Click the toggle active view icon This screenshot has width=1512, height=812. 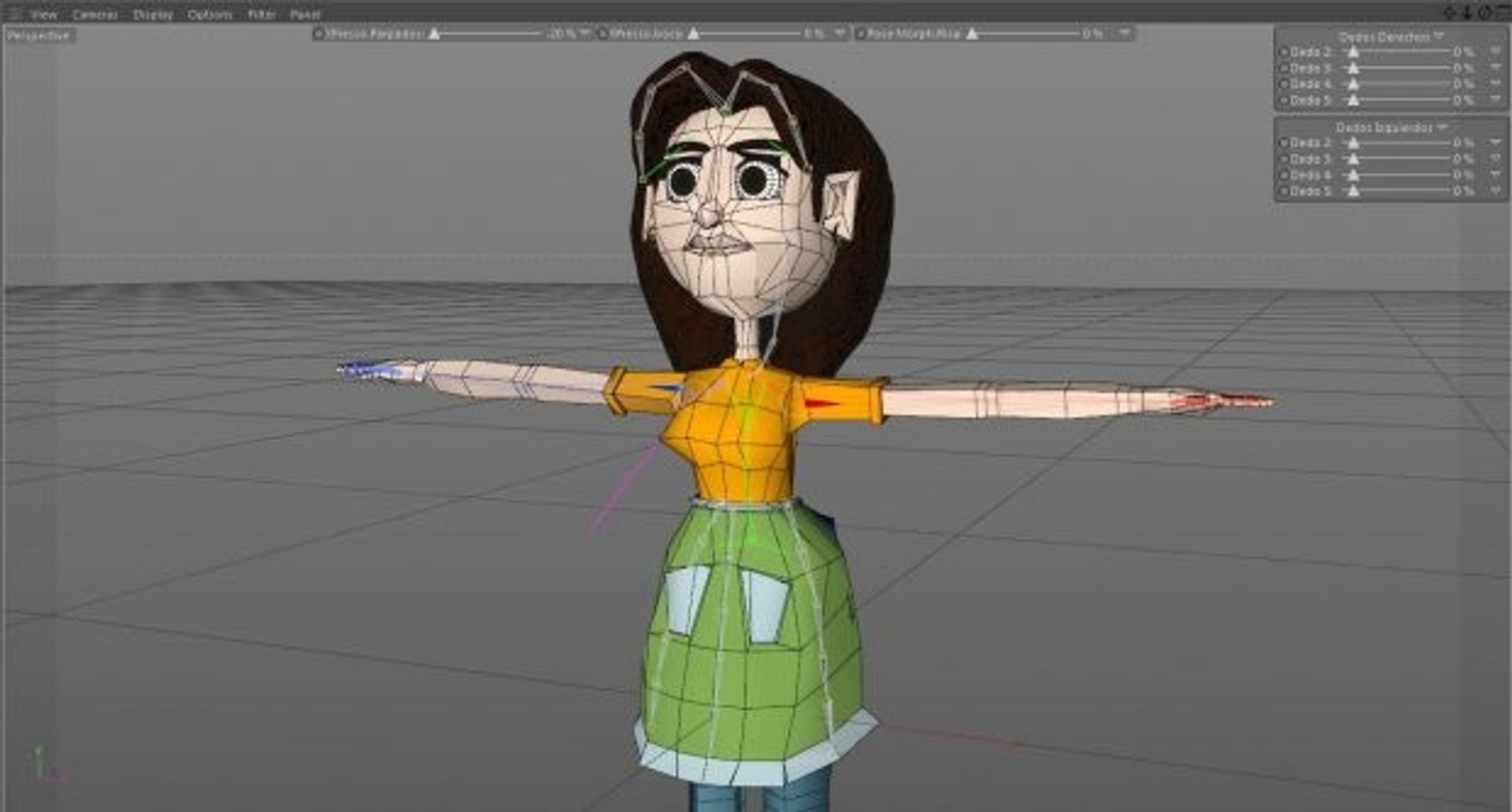click(1503, 12)
